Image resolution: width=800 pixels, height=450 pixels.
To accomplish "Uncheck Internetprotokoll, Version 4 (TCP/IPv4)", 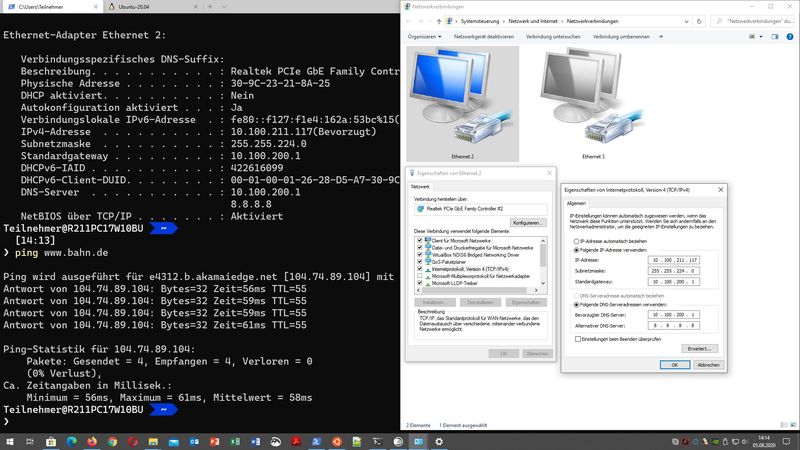I will 420,268.
